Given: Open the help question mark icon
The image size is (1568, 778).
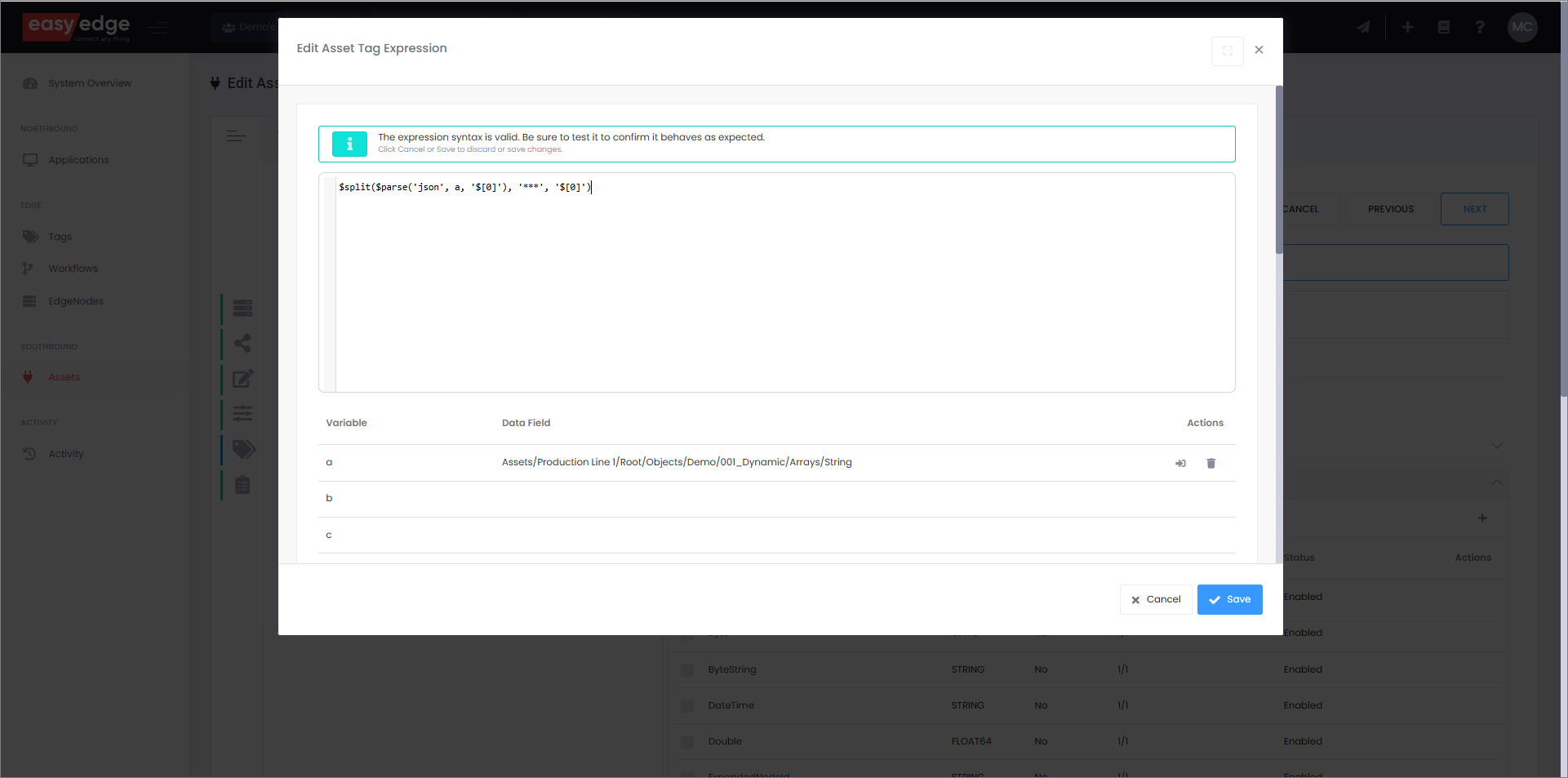Looking at the screenshot, I should 1480,27.
